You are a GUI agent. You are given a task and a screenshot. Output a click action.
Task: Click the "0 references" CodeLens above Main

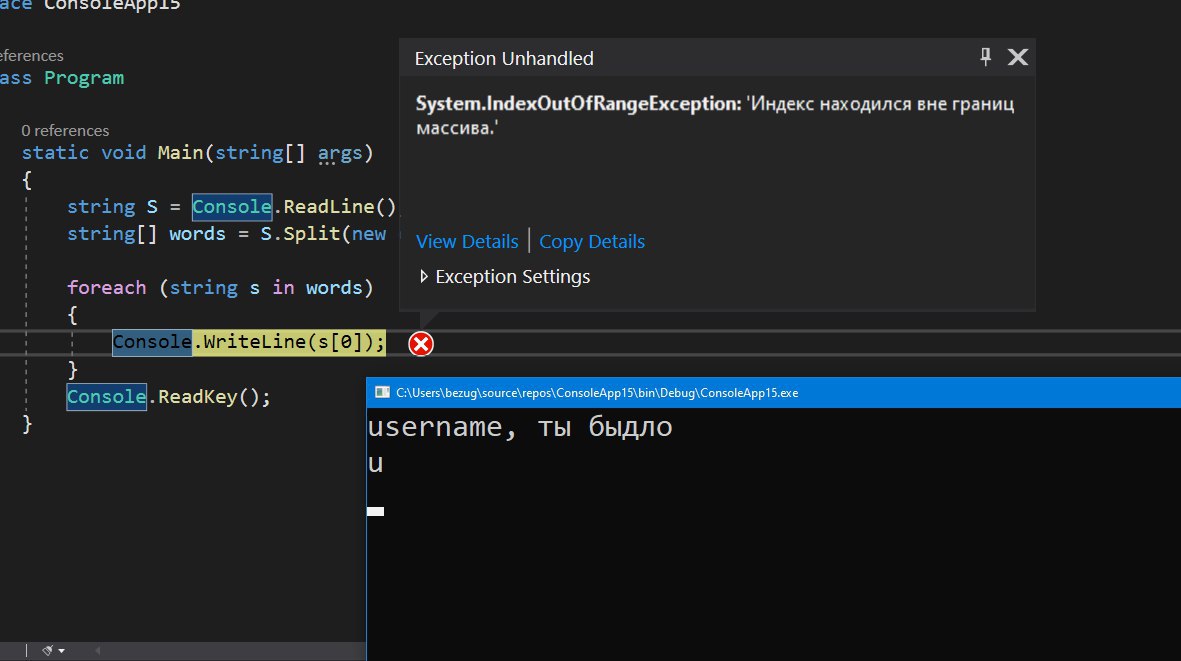pyautogui.click(x=65, y=130)
